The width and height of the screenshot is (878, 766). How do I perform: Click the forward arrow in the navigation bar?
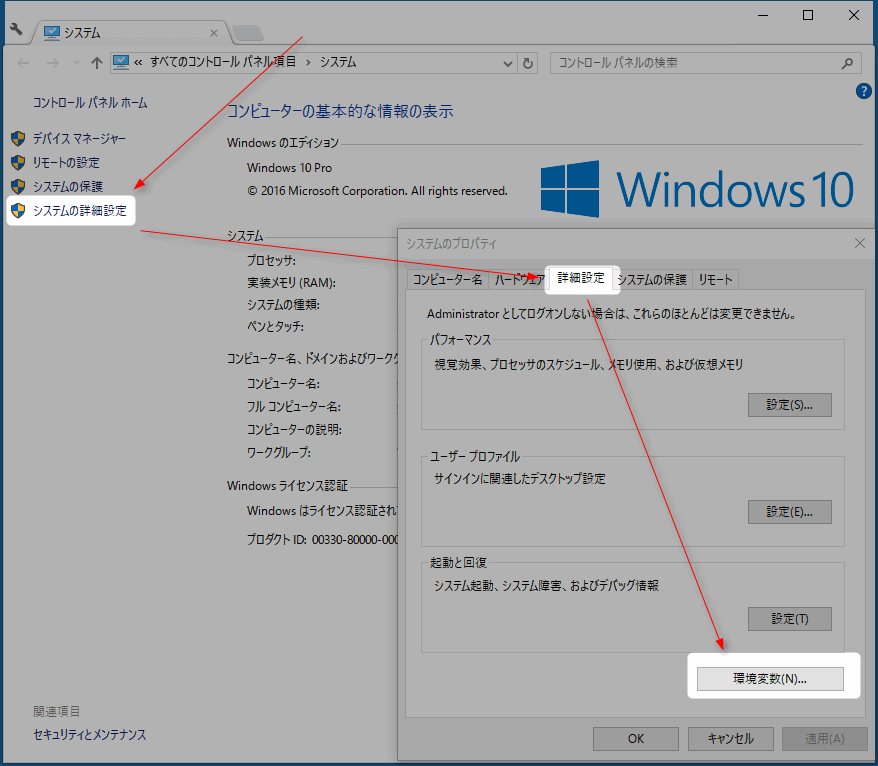[52, 63]
